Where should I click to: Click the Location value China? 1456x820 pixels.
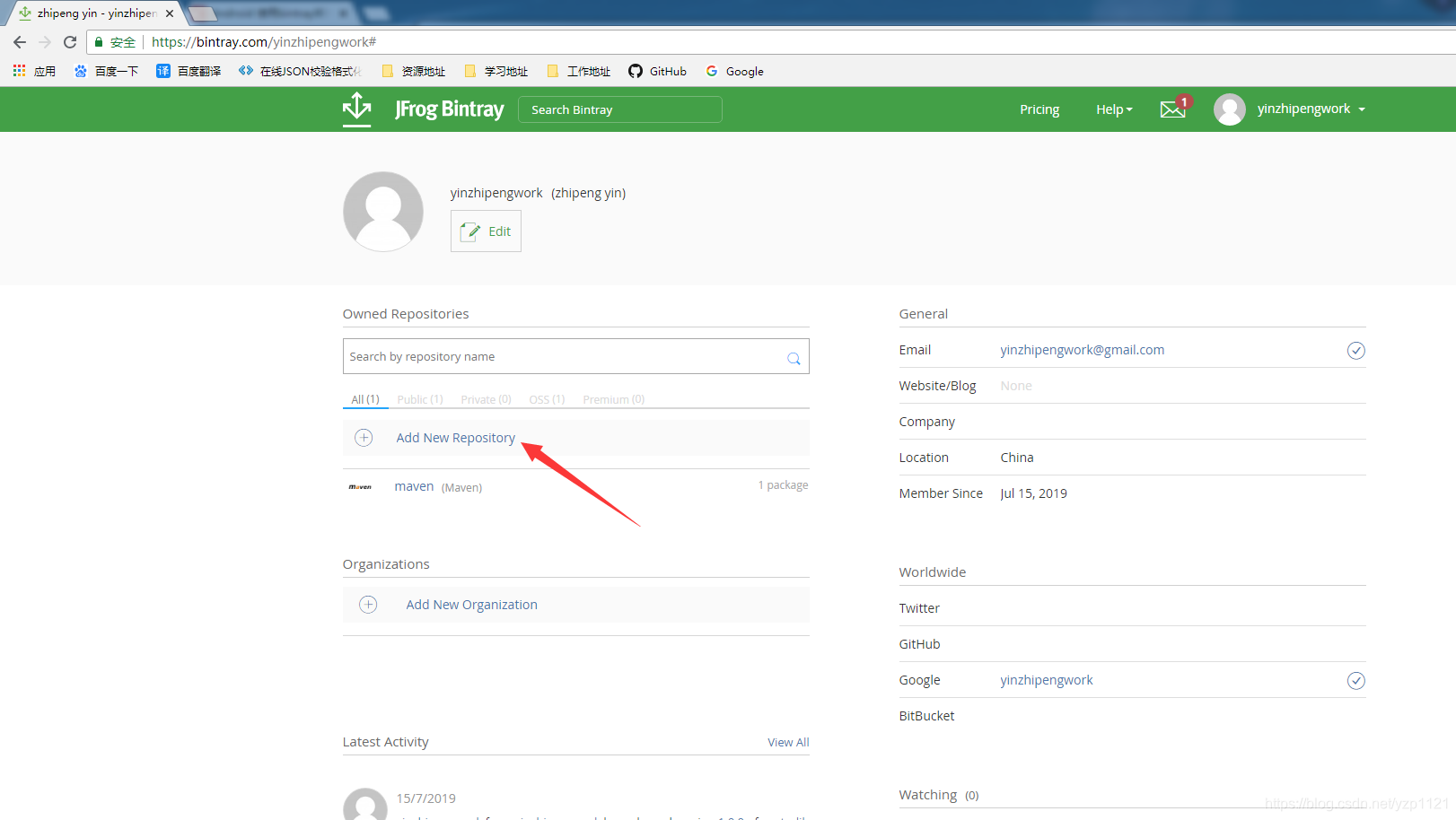[x=1017, y=458]
